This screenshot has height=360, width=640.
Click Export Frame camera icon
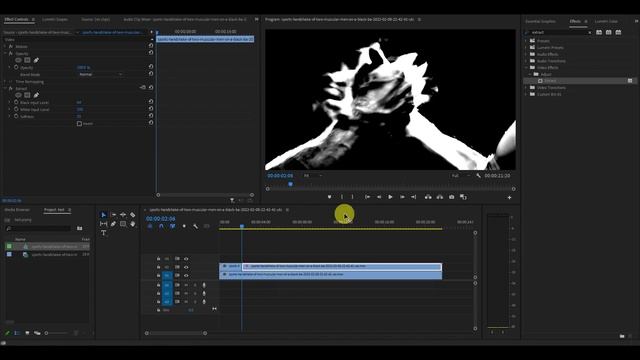[451, 197]
